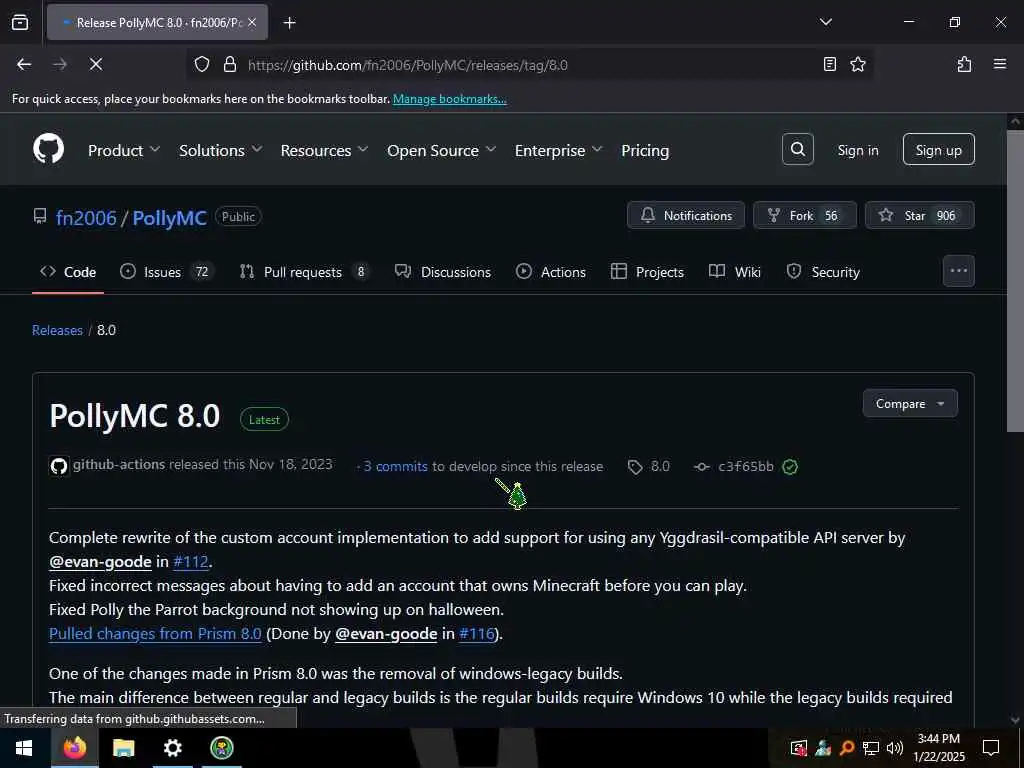Screen dimensions: 1024x768
Task: Click the Sign in link
Action: (857, 150)
